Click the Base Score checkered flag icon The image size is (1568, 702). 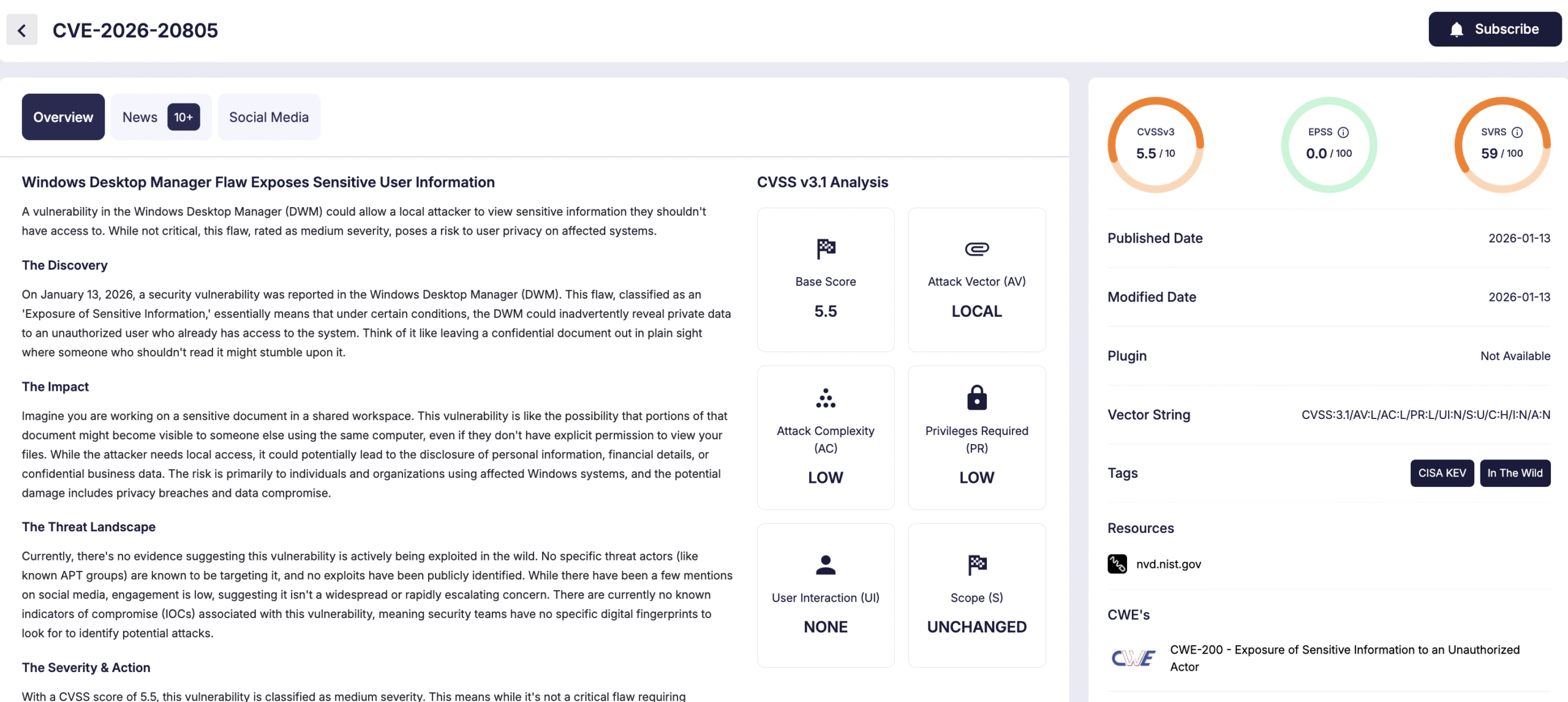pyautogui.click(x=826, y=249)
